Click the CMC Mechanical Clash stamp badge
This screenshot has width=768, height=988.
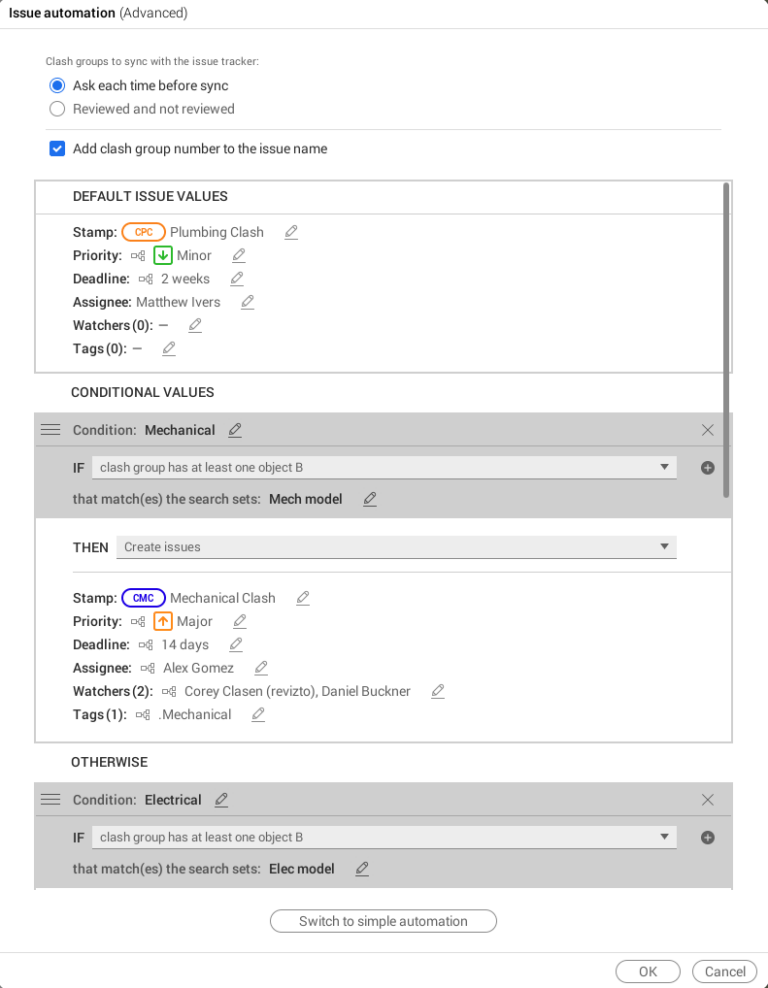[x=143, y=597]
